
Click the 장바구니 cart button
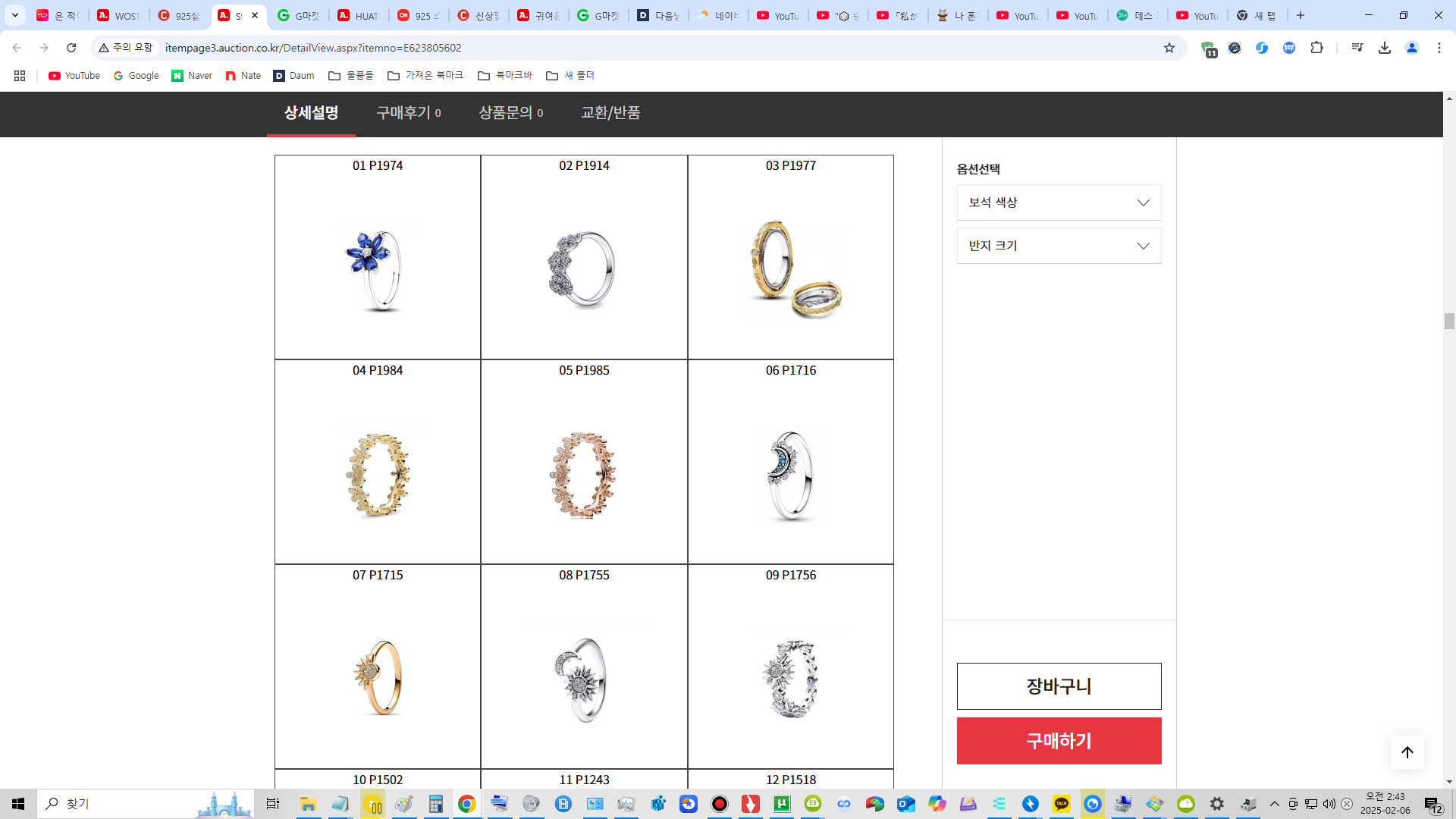pyautogui.click(x=1059, y=686)
